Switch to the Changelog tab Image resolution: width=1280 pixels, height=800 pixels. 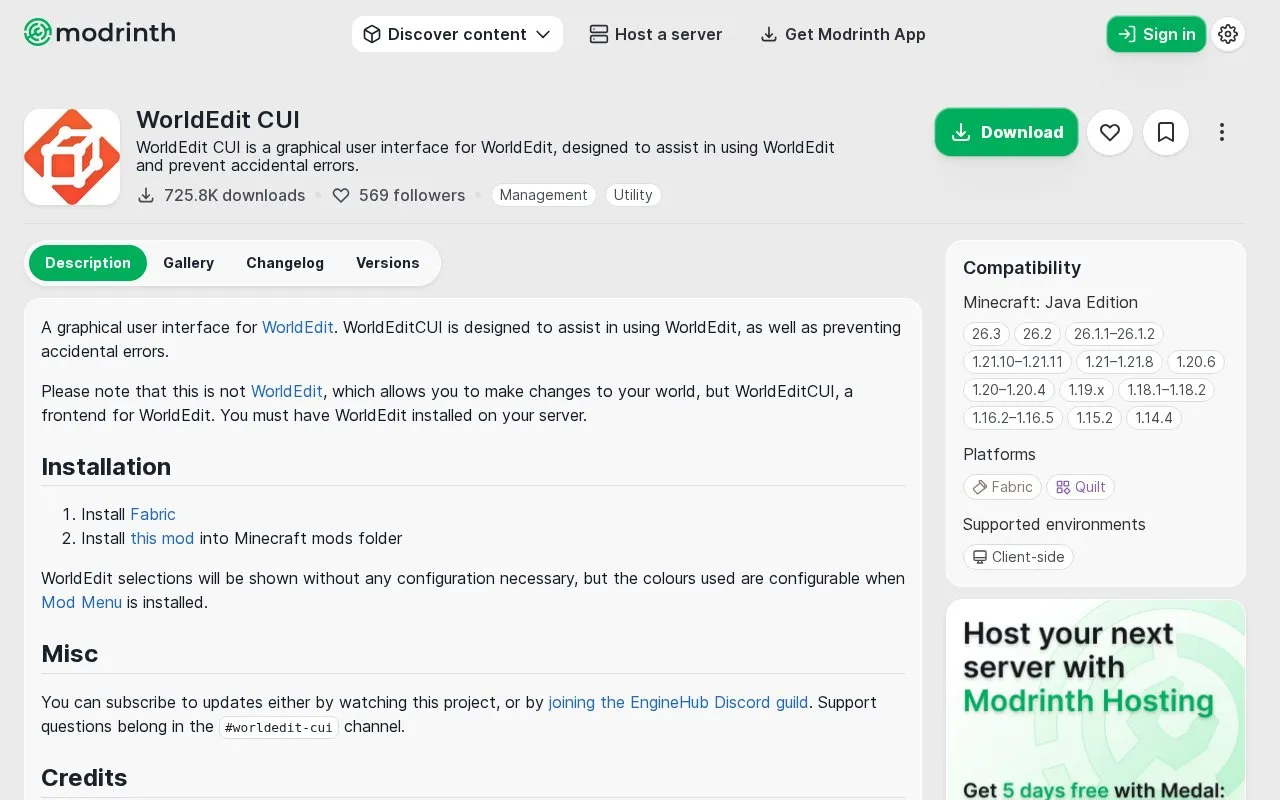tap(285, 263)
